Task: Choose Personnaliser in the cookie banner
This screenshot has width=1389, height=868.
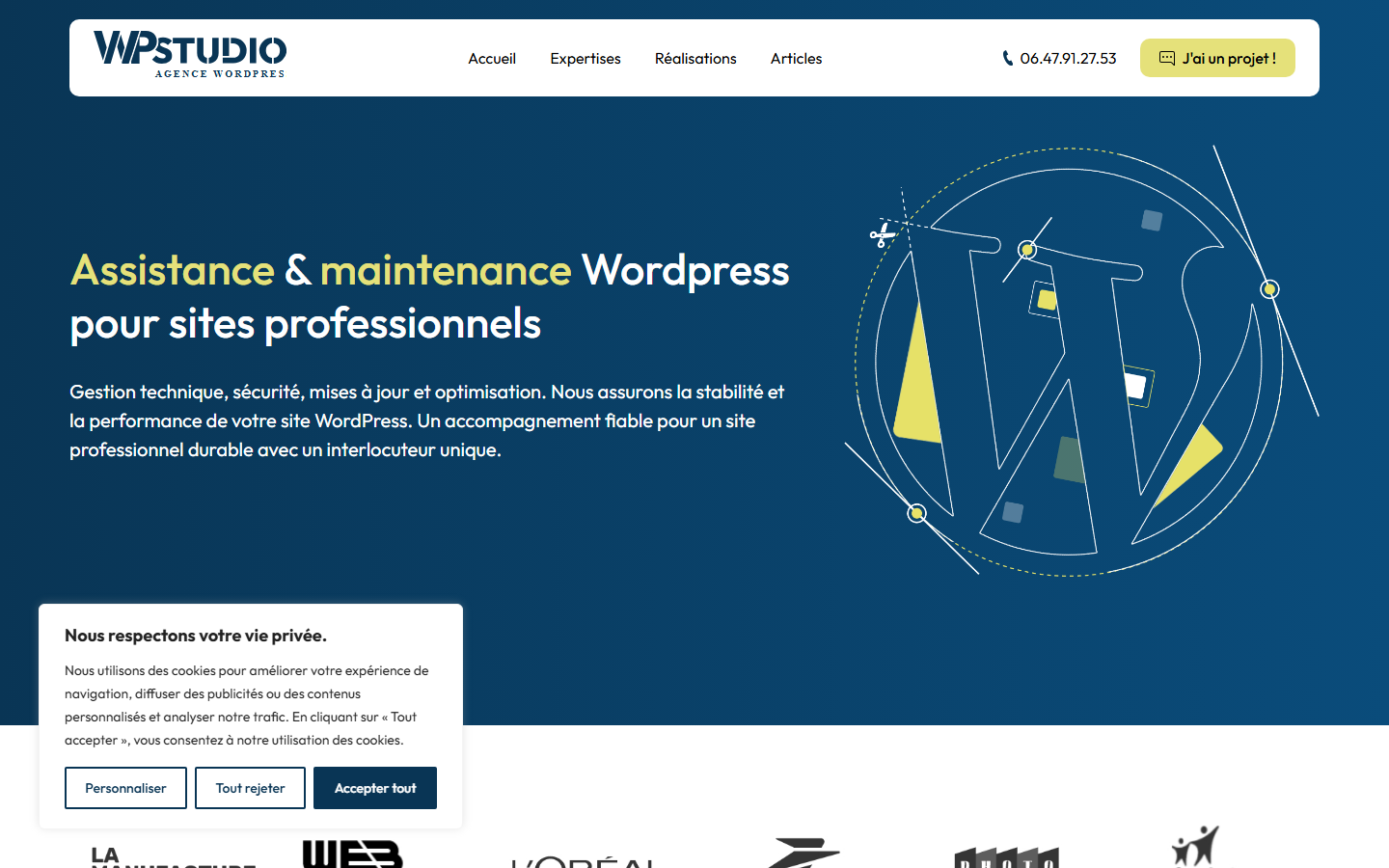Action: click(x=125, y=788)
